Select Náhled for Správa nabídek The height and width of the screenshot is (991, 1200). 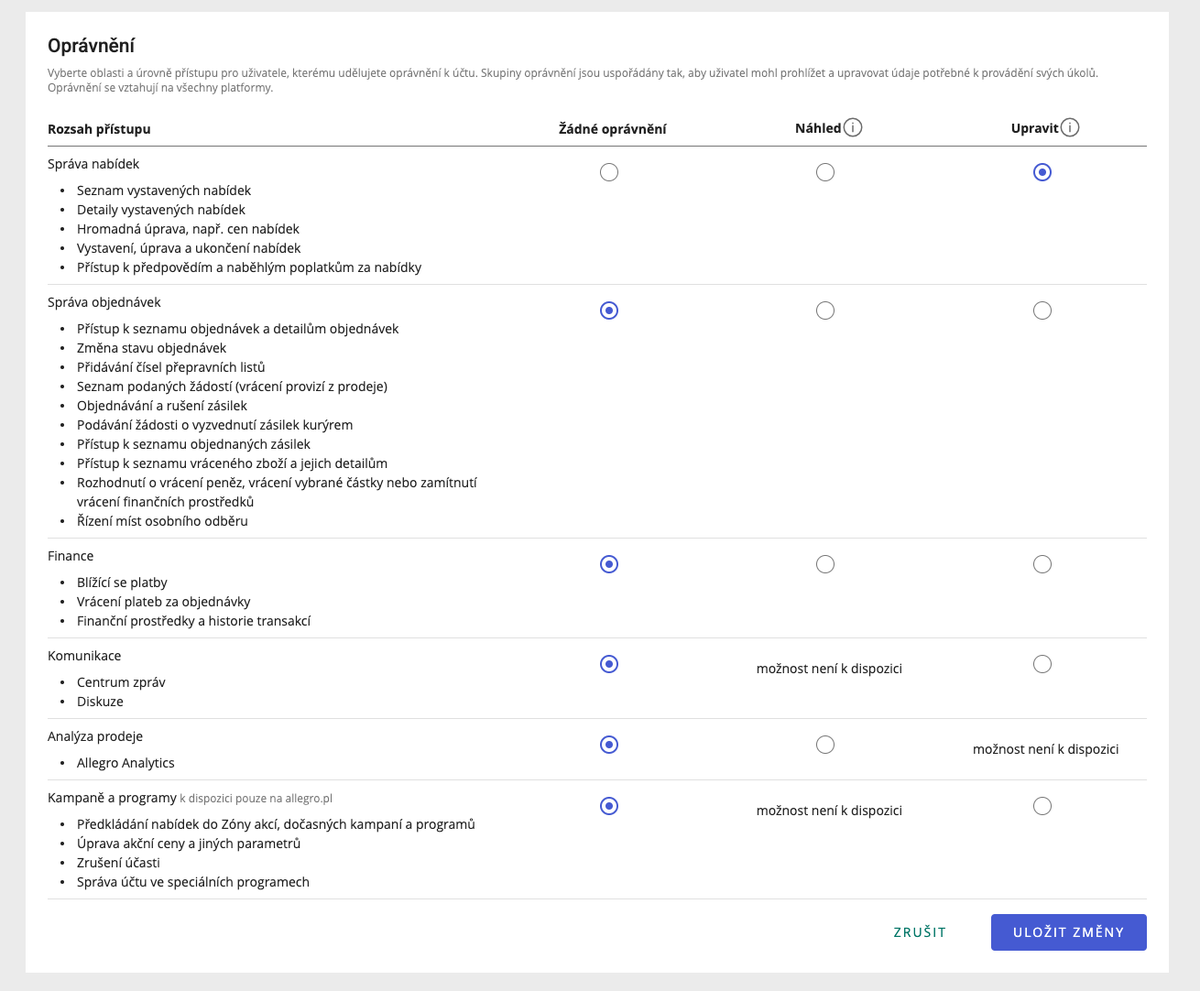point(825,172)
